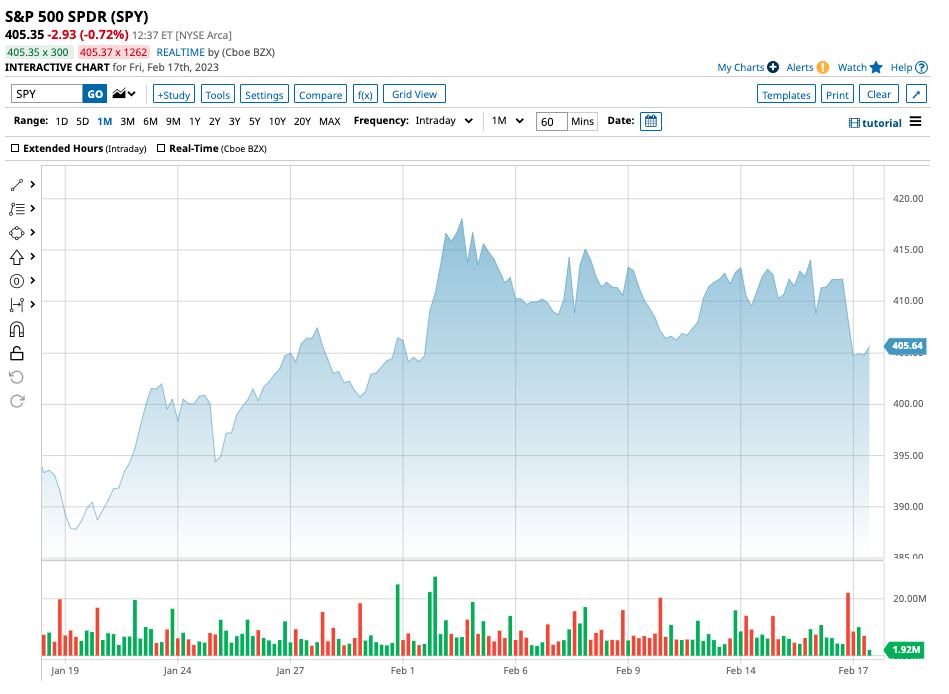Choose the 5Y range
The height and width of the screenshot is (694, 949).
[x=255, y=122]
